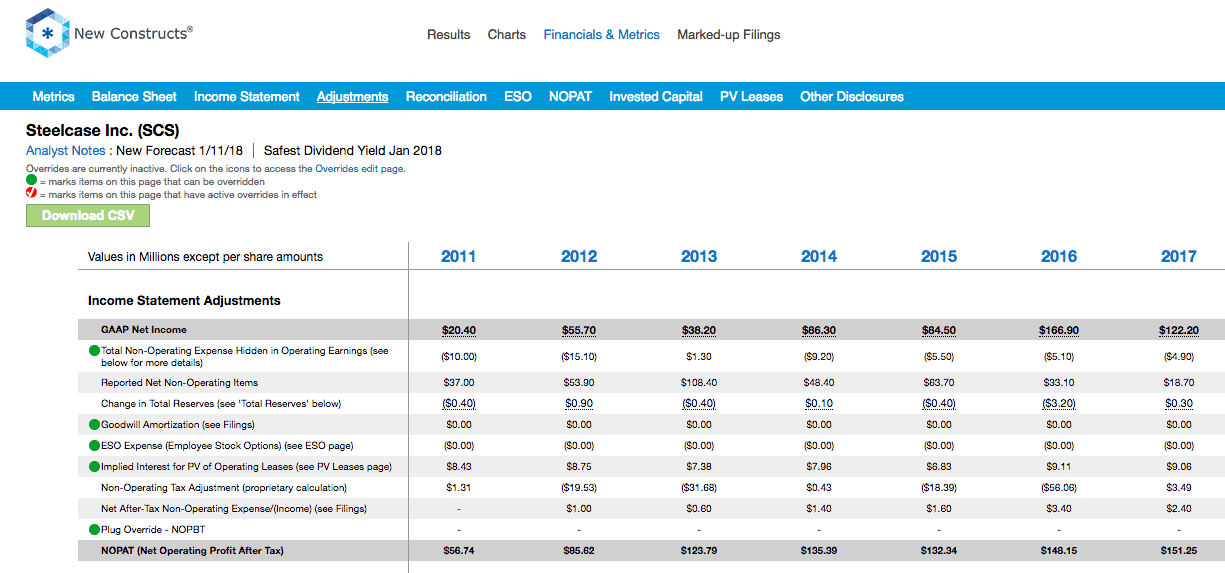1225x573 pixels.
Task: Click the Income Statement Adjustments section heading
Action: click(184, 301)
